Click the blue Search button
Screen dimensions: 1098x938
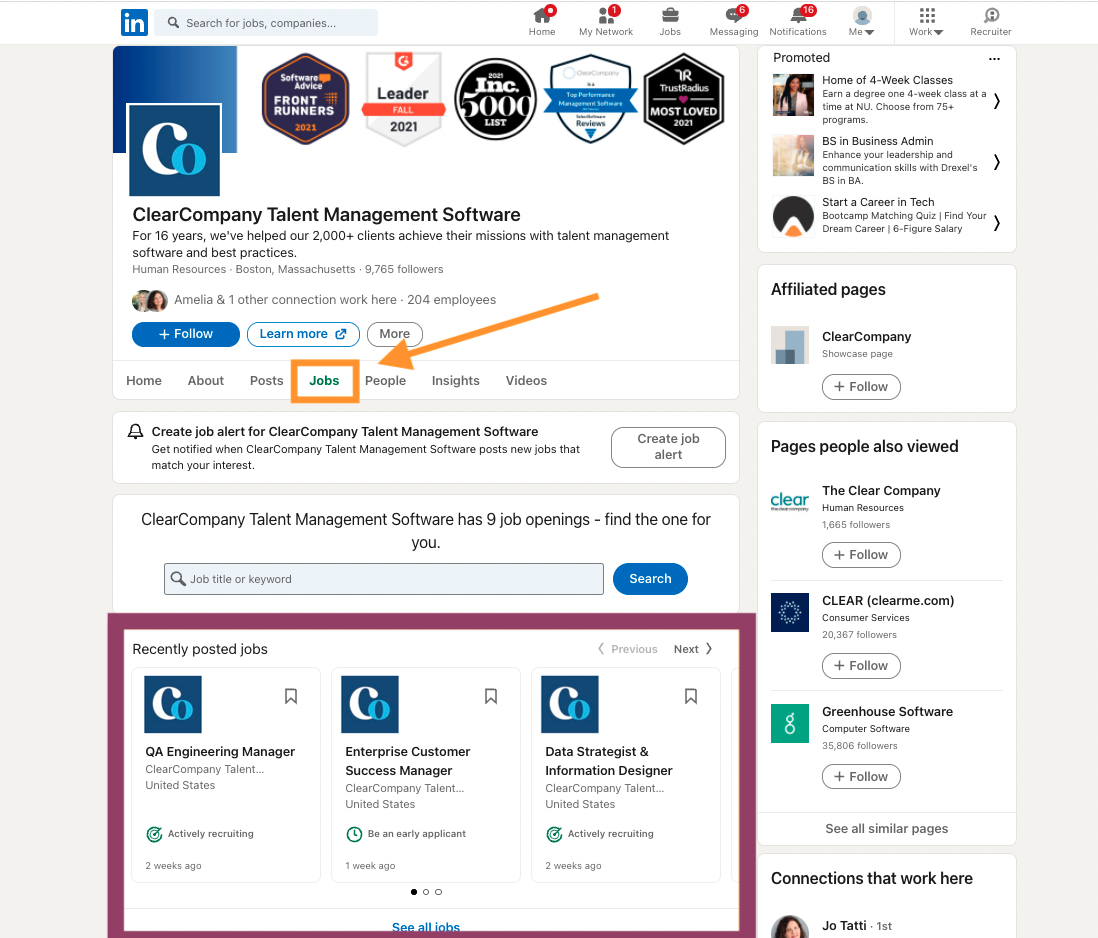pos(650,579)
